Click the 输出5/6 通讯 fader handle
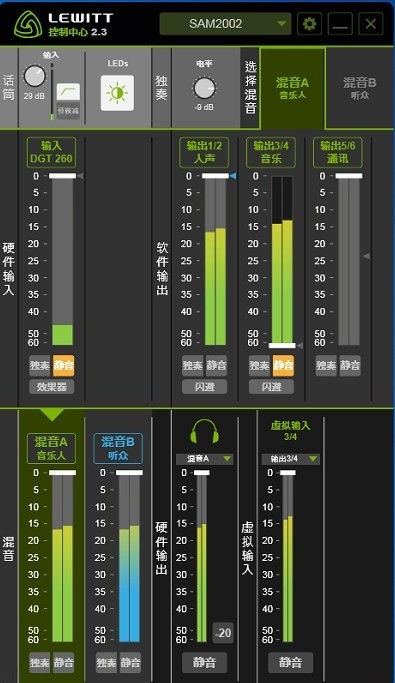This screenshot has width=395, height=683. (349, 176)
